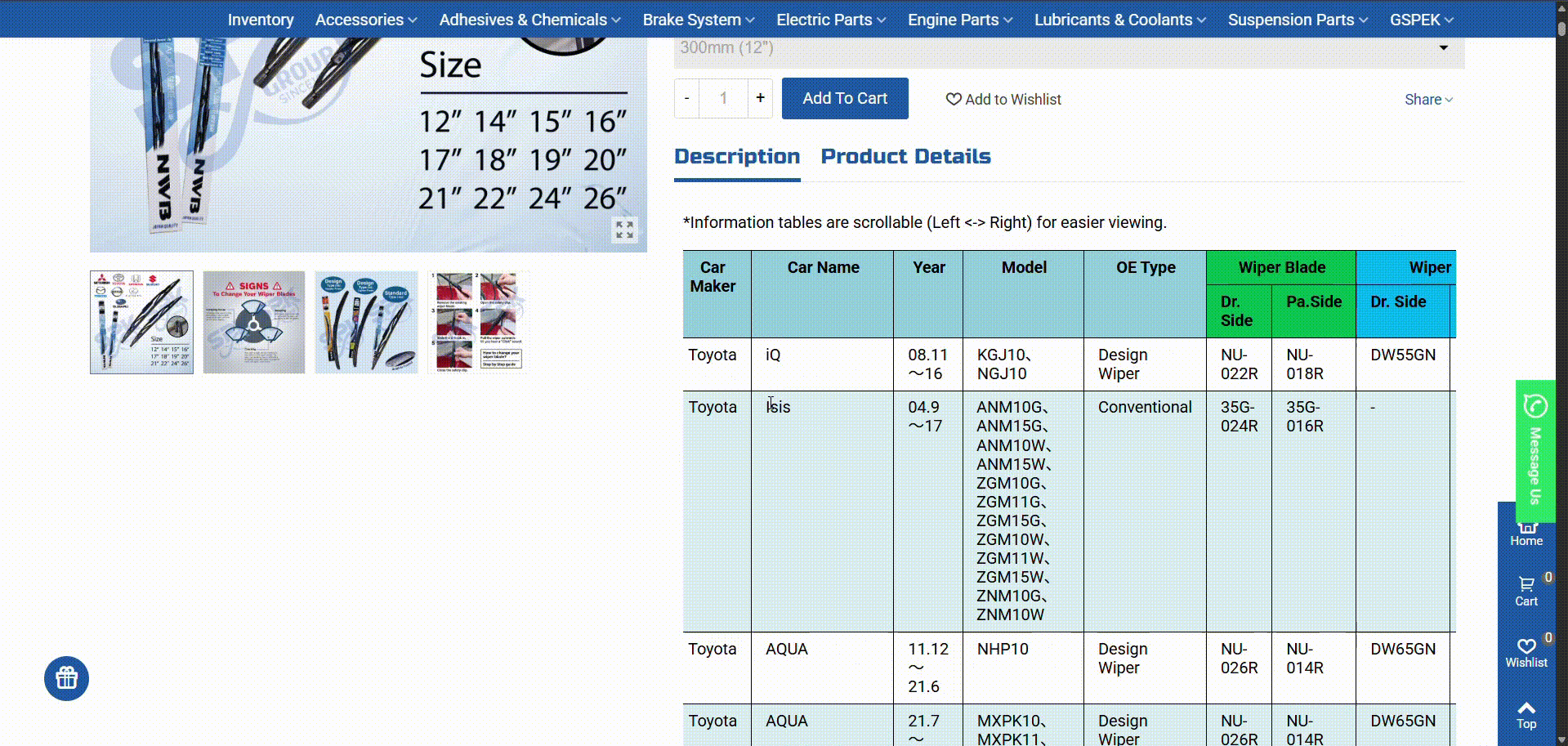Expand the Adhesives & Chemicals menu
This screenshot has width=1568, height=746.
point(529,20)
